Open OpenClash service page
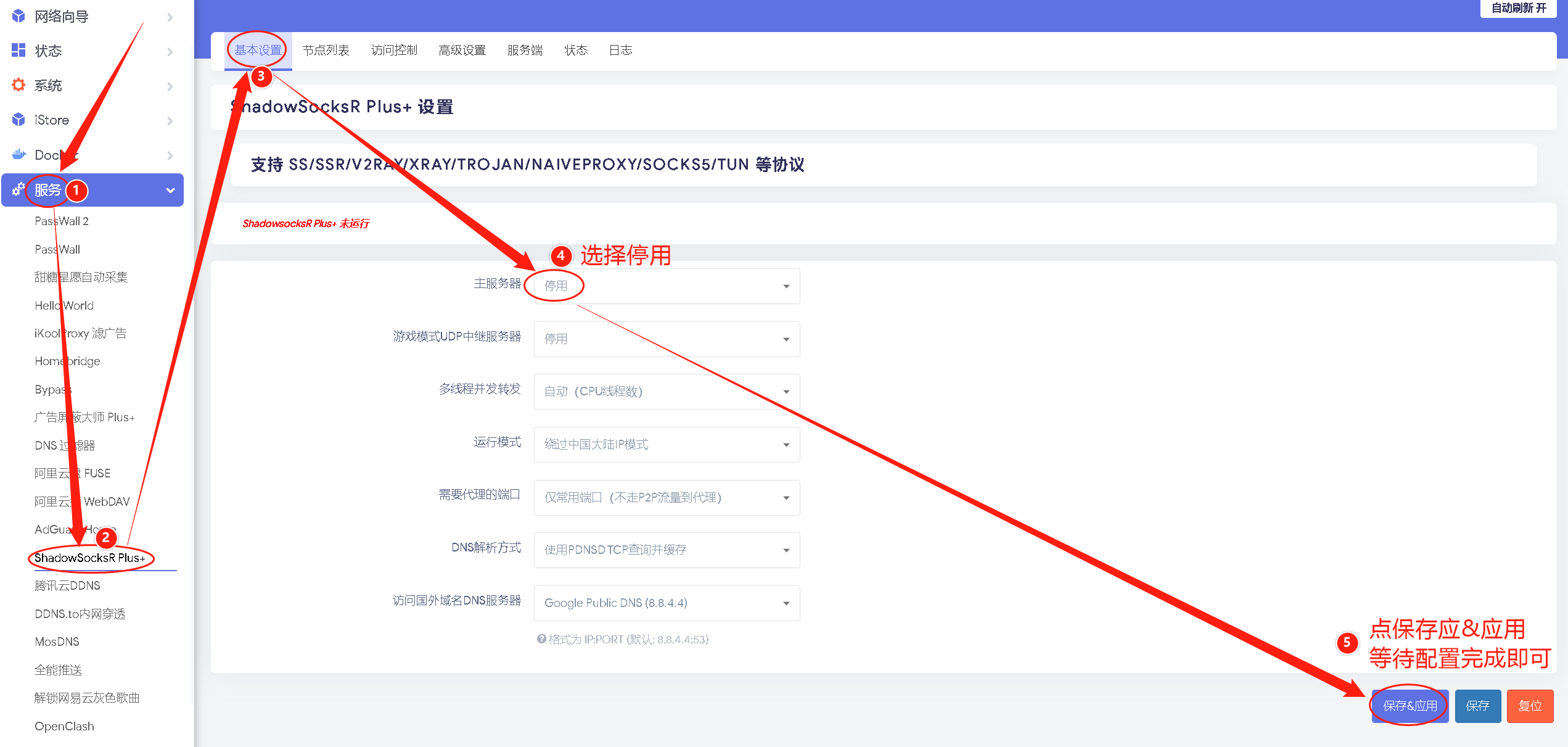Viewport: 1568px width, 747px height. coord(64,727)
